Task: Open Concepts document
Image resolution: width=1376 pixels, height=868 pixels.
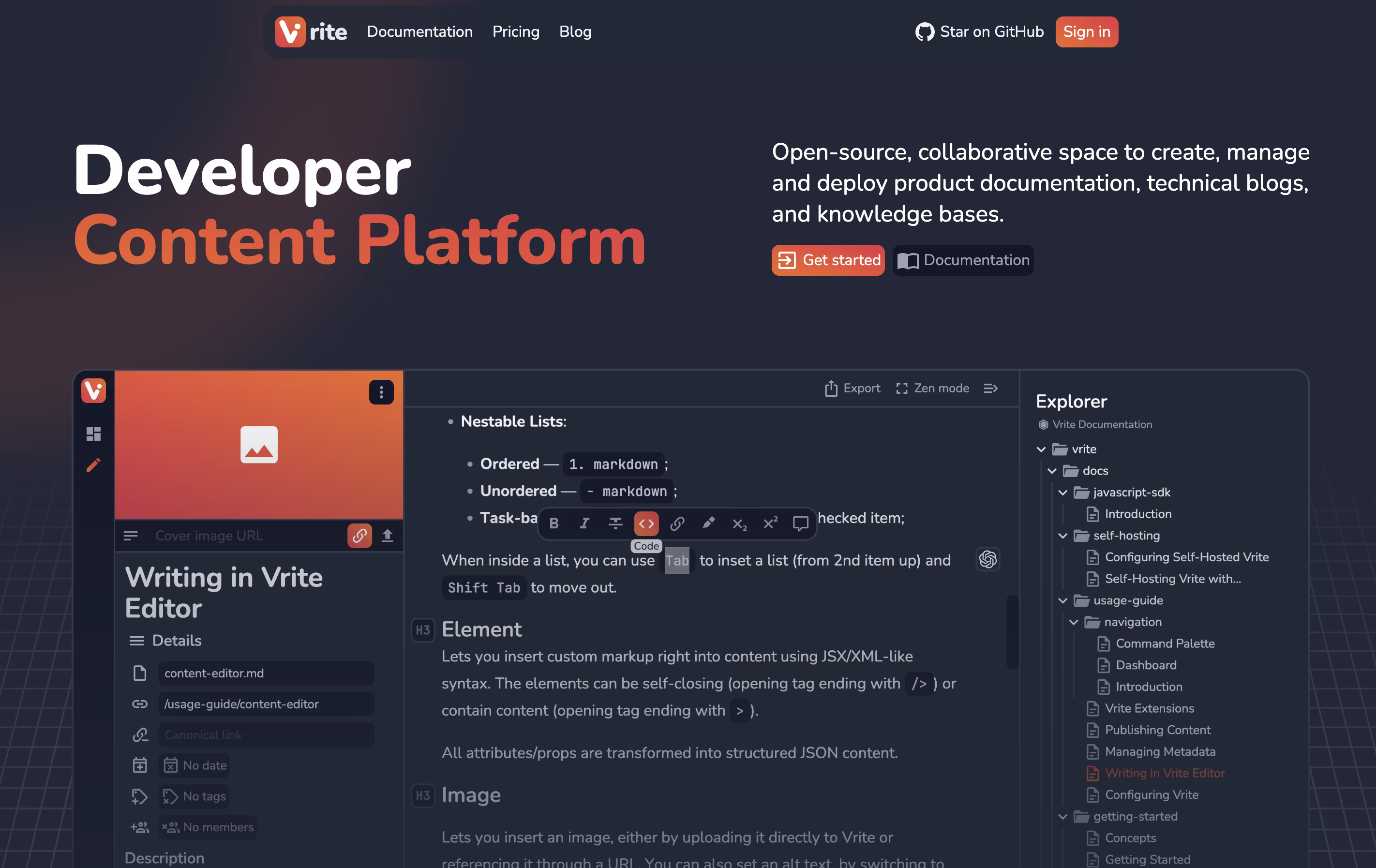Action: 1121,838
